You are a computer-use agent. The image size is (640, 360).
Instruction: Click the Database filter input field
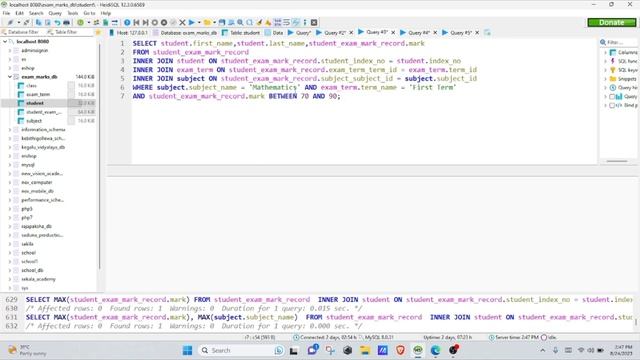pos(23,32)
